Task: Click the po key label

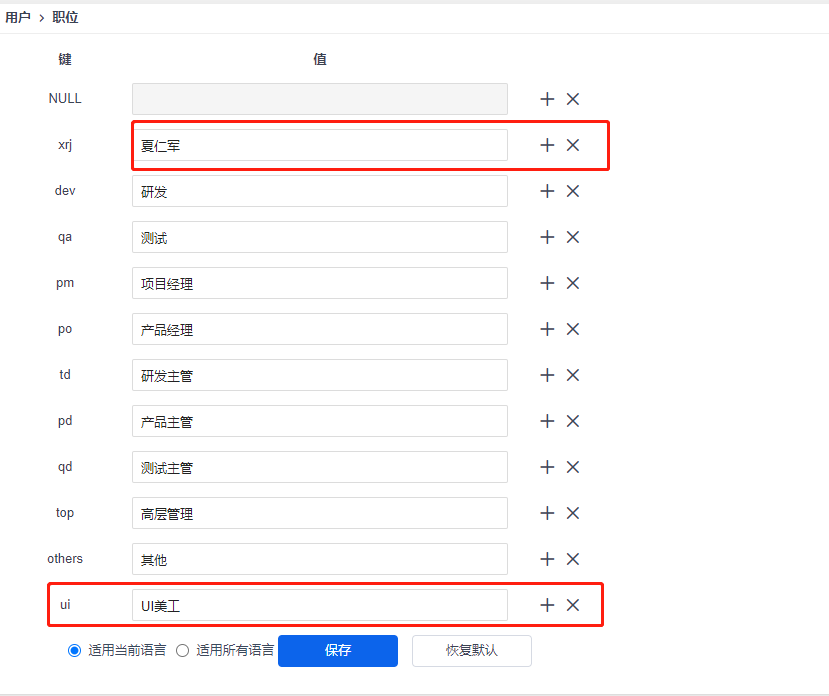Action: (65, 329)
